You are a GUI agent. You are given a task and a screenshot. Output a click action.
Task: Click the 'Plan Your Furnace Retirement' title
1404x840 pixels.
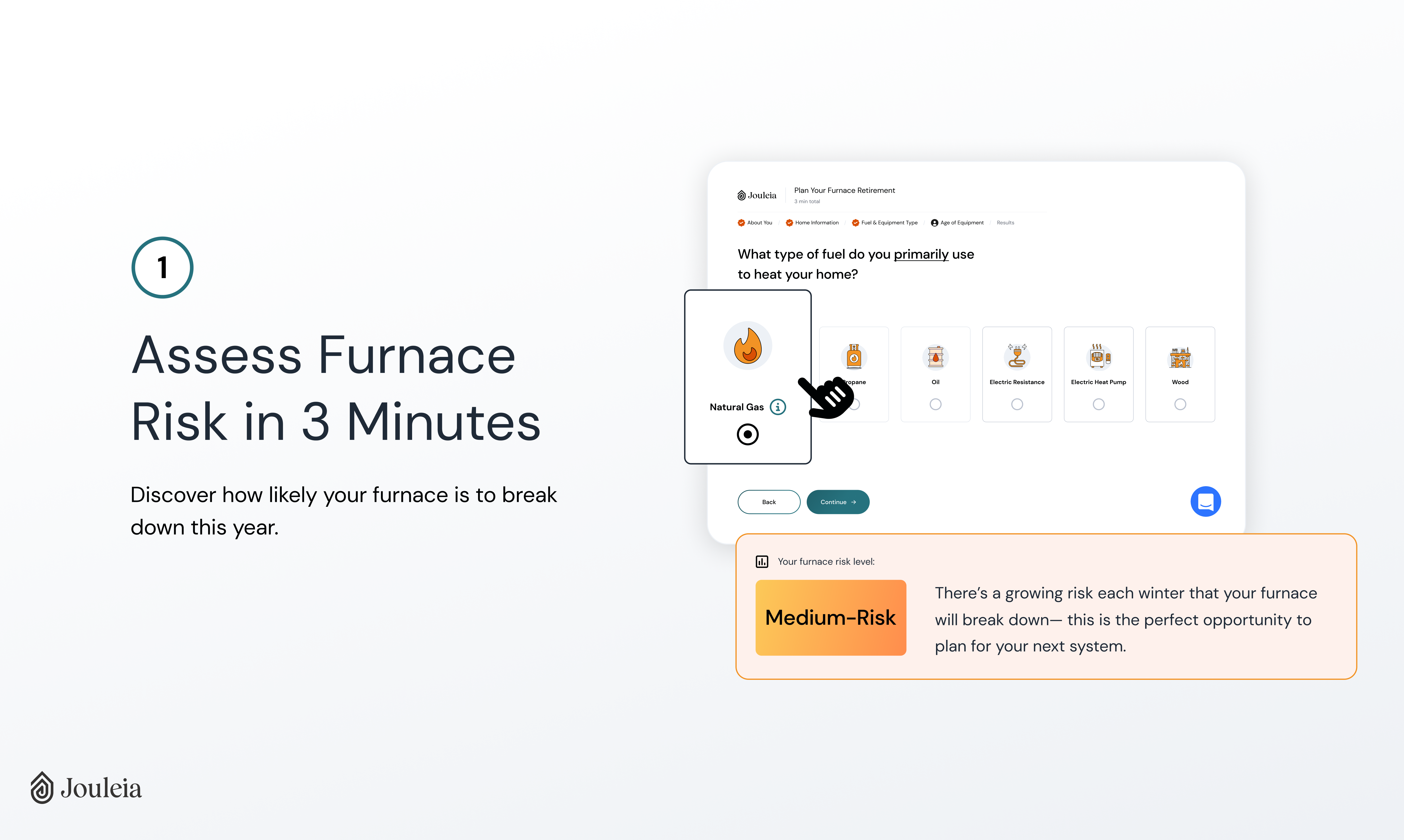pyautogui.click(x=844, y=190)
